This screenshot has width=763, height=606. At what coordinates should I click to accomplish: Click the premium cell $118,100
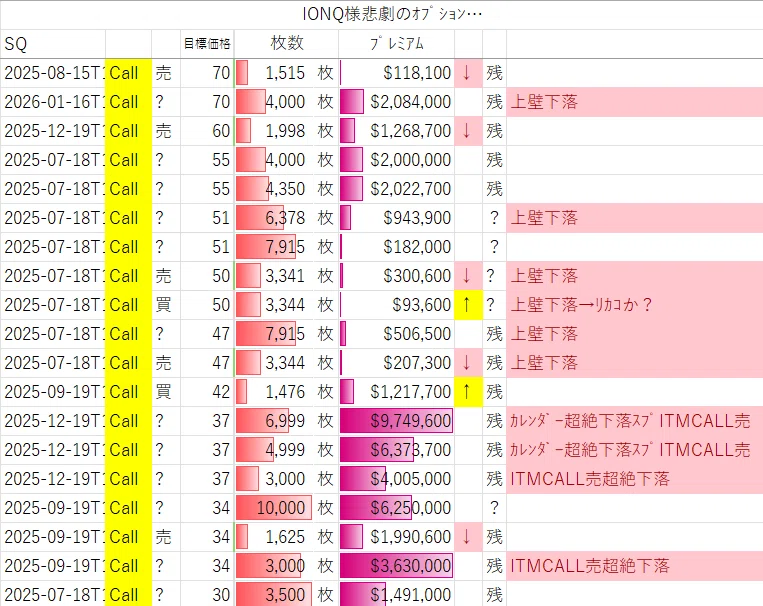click(x=397, y=73)
